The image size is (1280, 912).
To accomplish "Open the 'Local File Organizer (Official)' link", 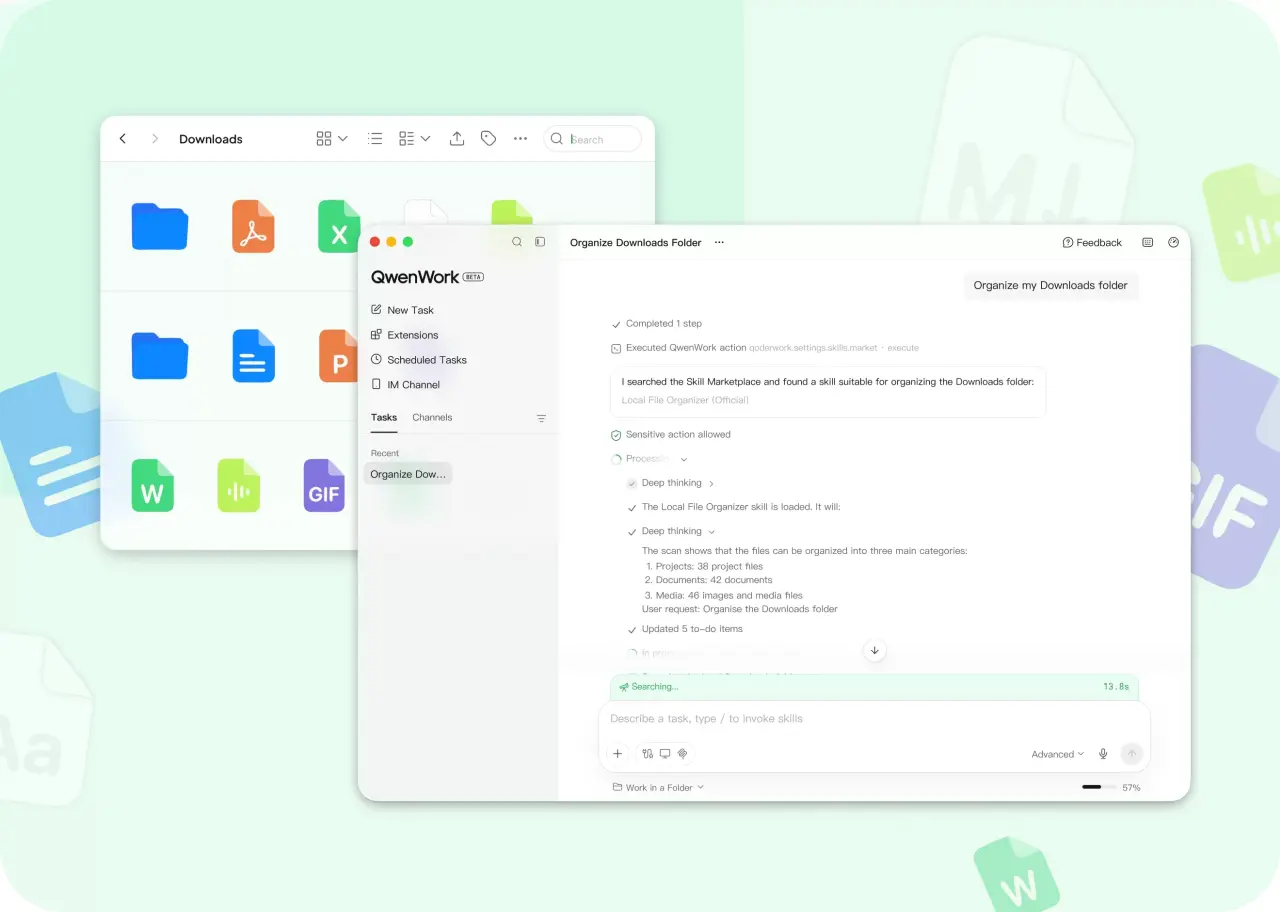I will 685,400.
